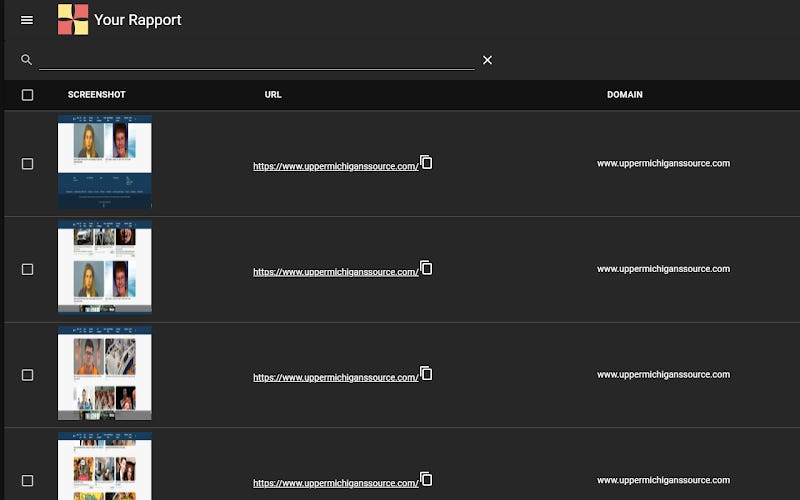
Task: Click the Your Rapport title text
Action: pos(138,20)
